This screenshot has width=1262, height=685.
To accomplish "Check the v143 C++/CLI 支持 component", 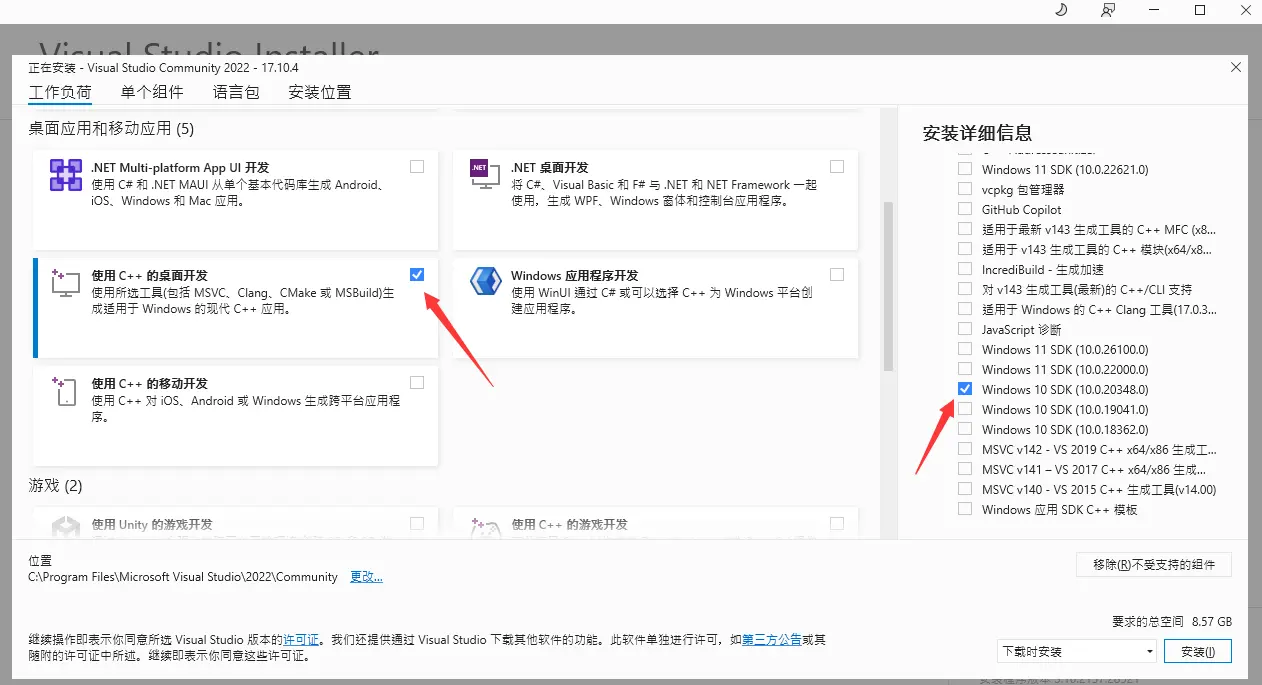I will click(965, 289).
